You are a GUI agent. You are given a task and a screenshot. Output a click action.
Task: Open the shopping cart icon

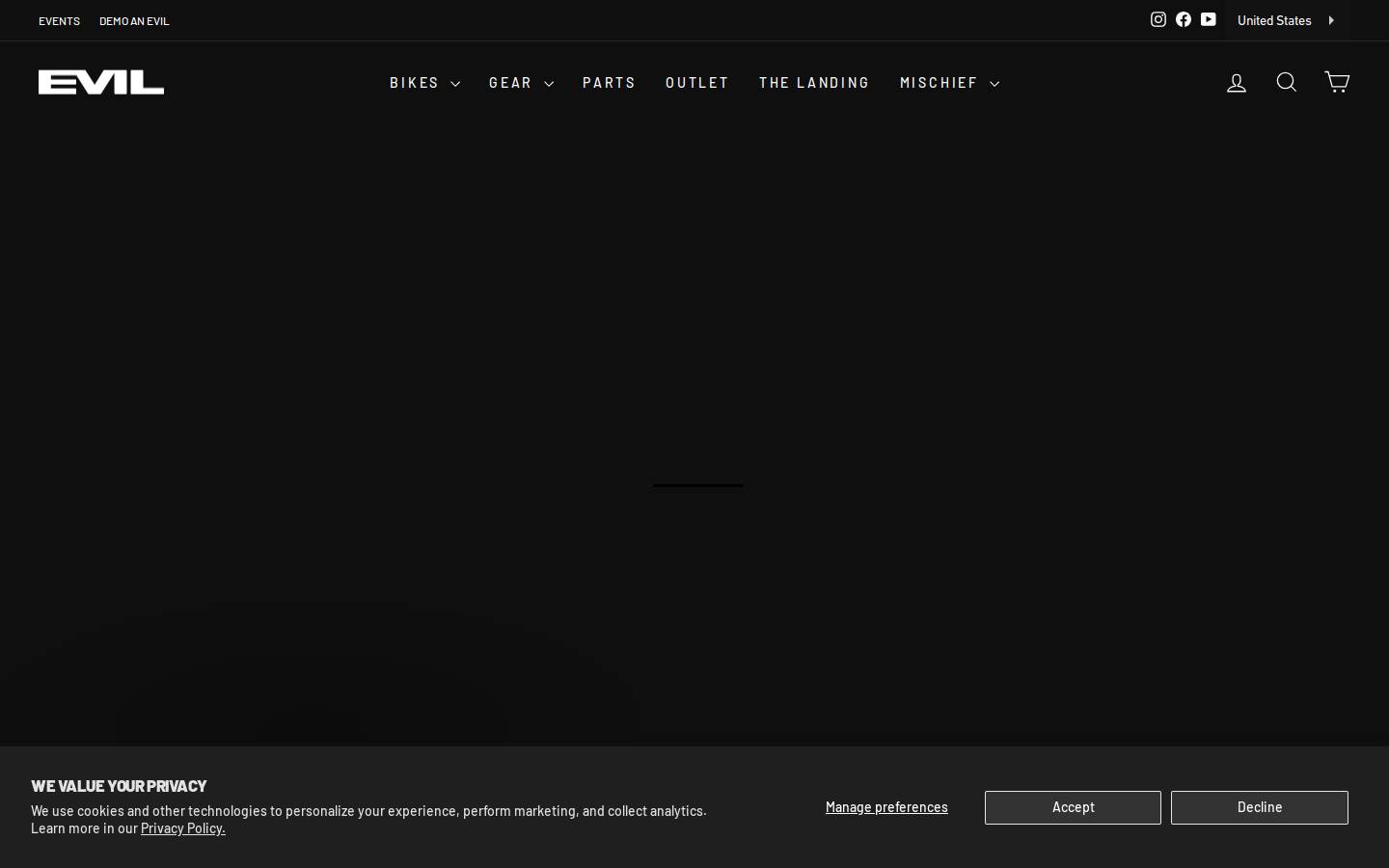pyautogui.click(x=1337, y=82)
